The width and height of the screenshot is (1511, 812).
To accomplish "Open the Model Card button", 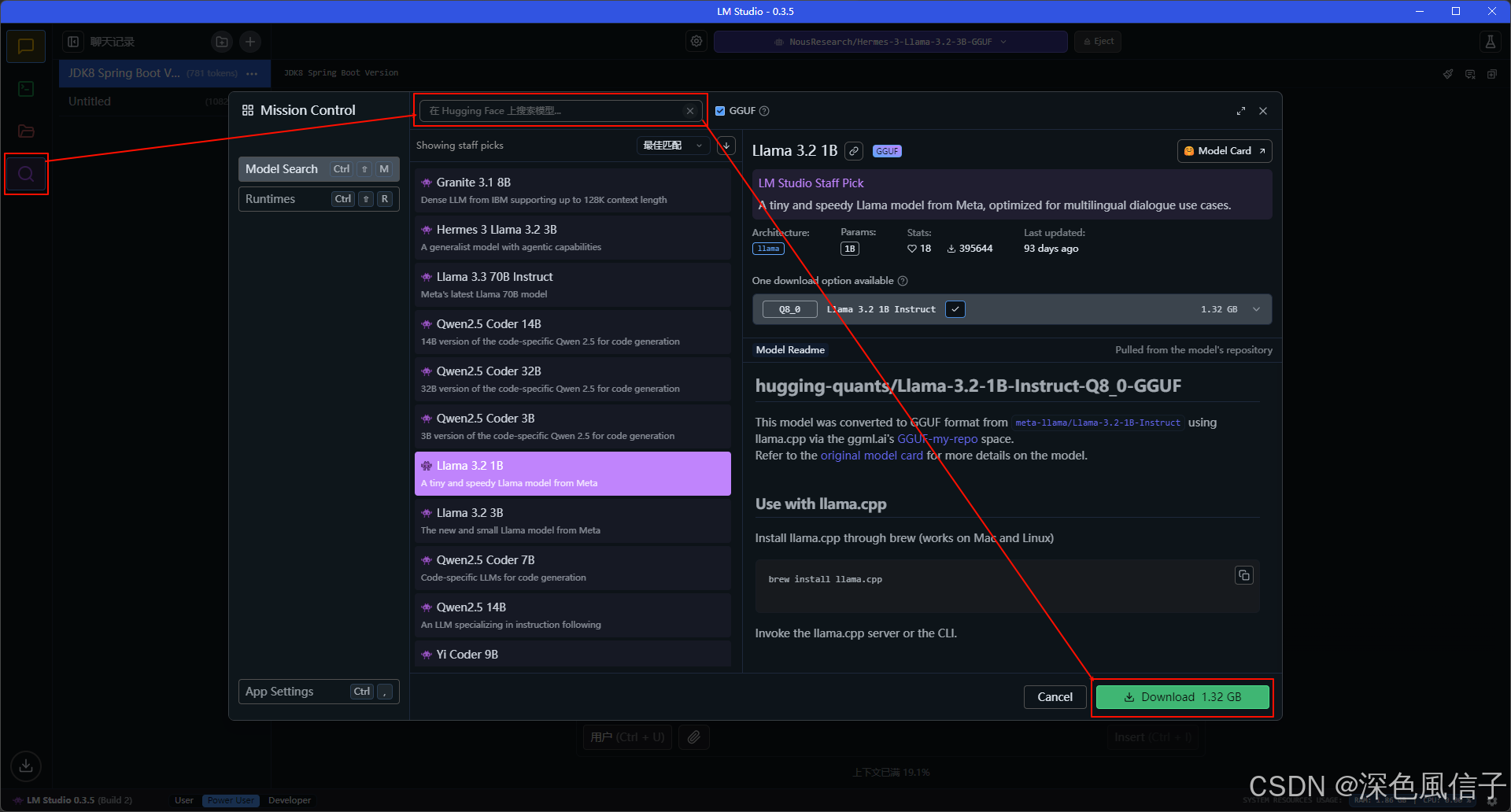I will [1225, 151].
